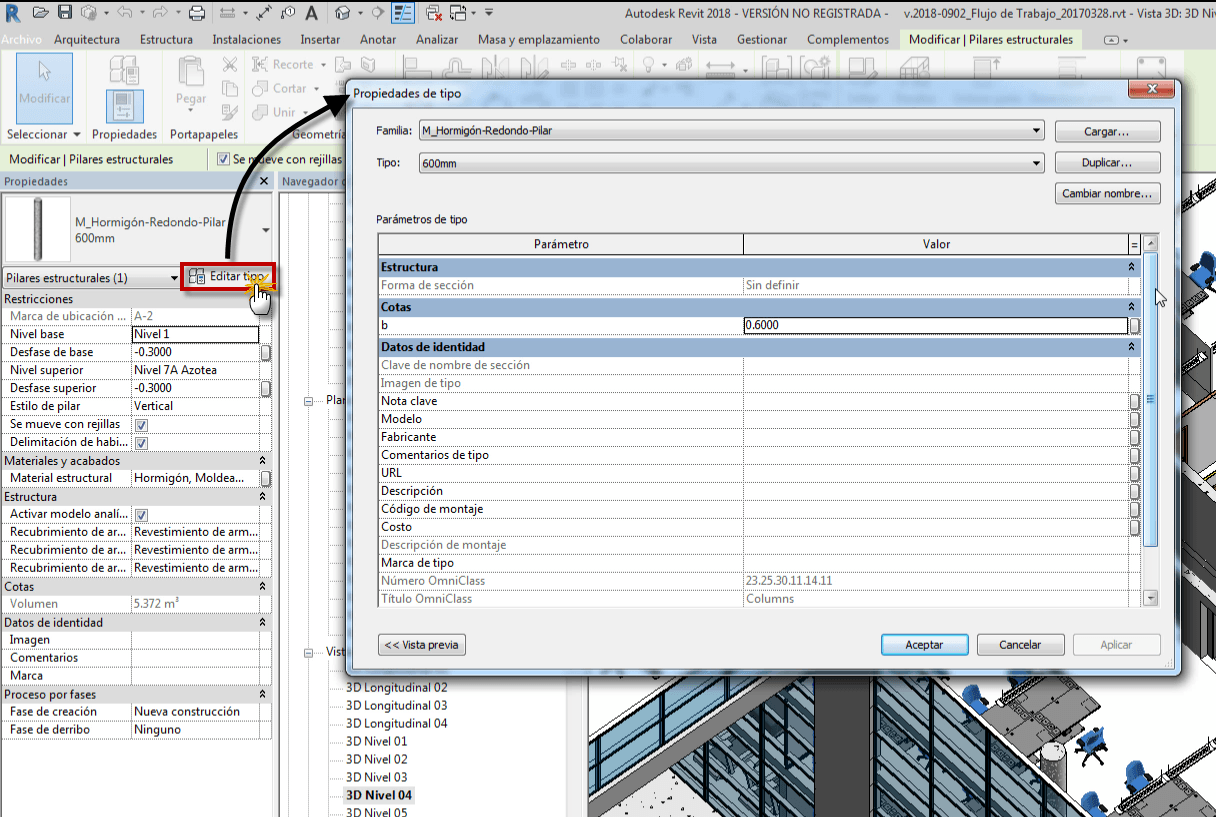Open the Archivo menu tab
The width and height of the screenshot is (1216, 817).
(x=22, y=40)
